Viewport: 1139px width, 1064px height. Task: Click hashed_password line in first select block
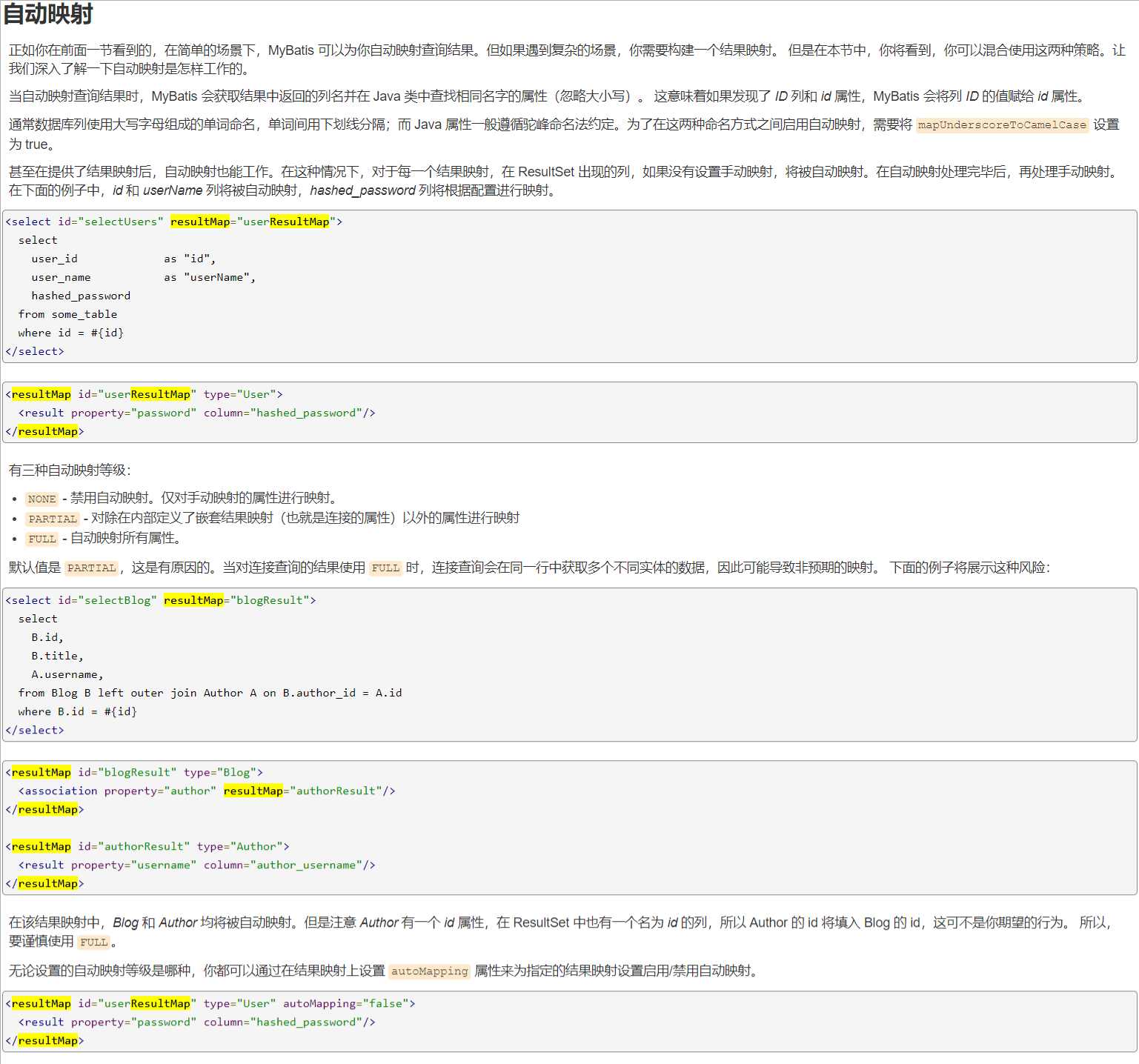click(81, 296)
